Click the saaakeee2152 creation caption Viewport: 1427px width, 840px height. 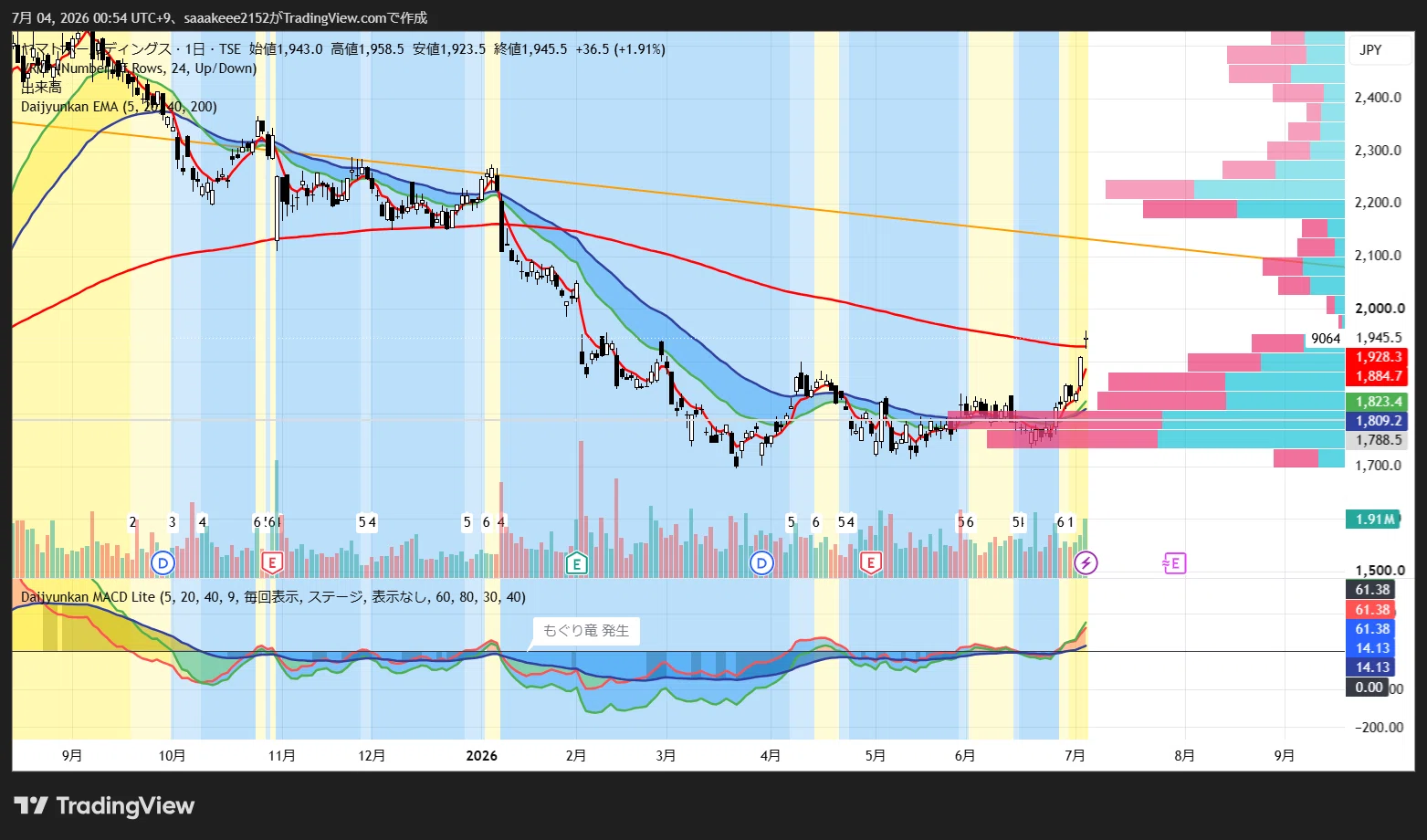tap(219, 18)
